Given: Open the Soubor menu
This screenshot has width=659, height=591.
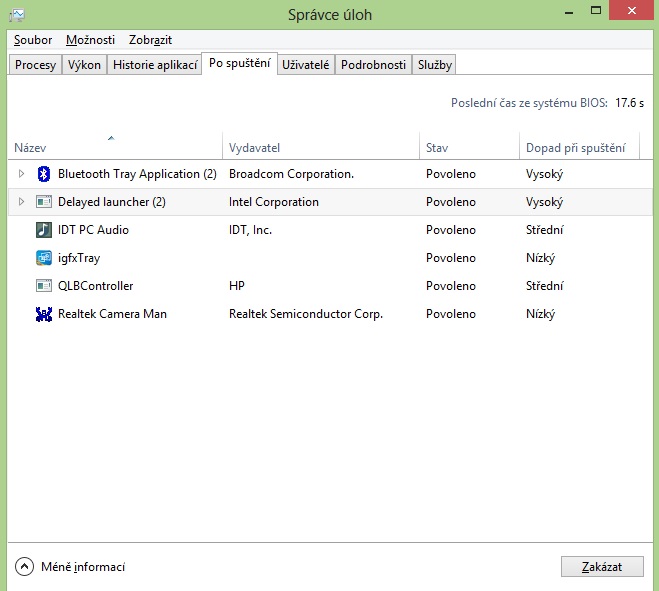Looking at the screenshot, I should coord(33,40).
